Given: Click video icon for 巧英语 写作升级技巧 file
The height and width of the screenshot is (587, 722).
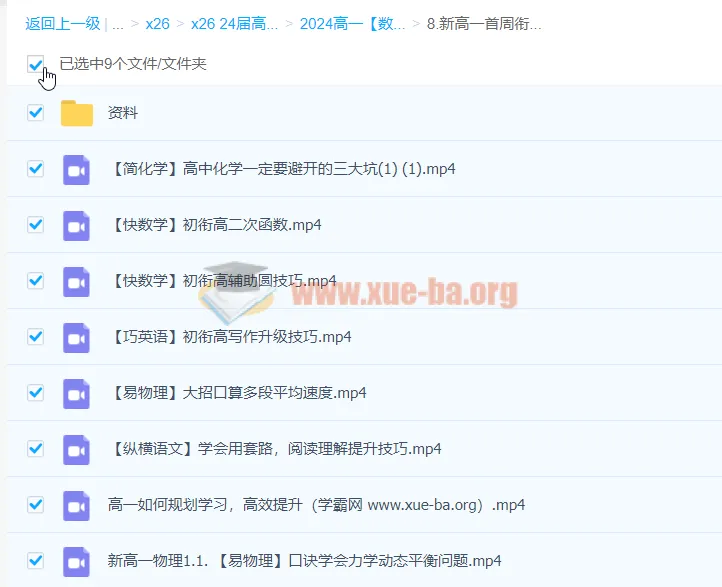Looking at the screenshot, I should point(76,337).
